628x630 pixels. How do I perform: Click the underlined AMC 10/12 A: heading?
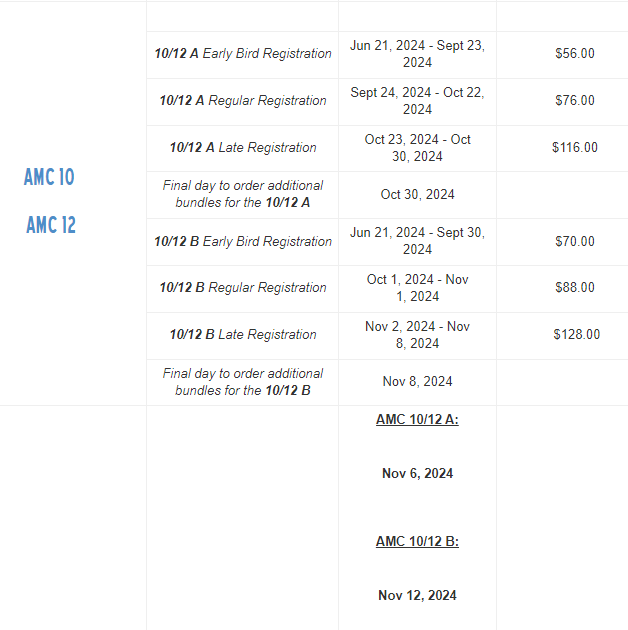417,419
